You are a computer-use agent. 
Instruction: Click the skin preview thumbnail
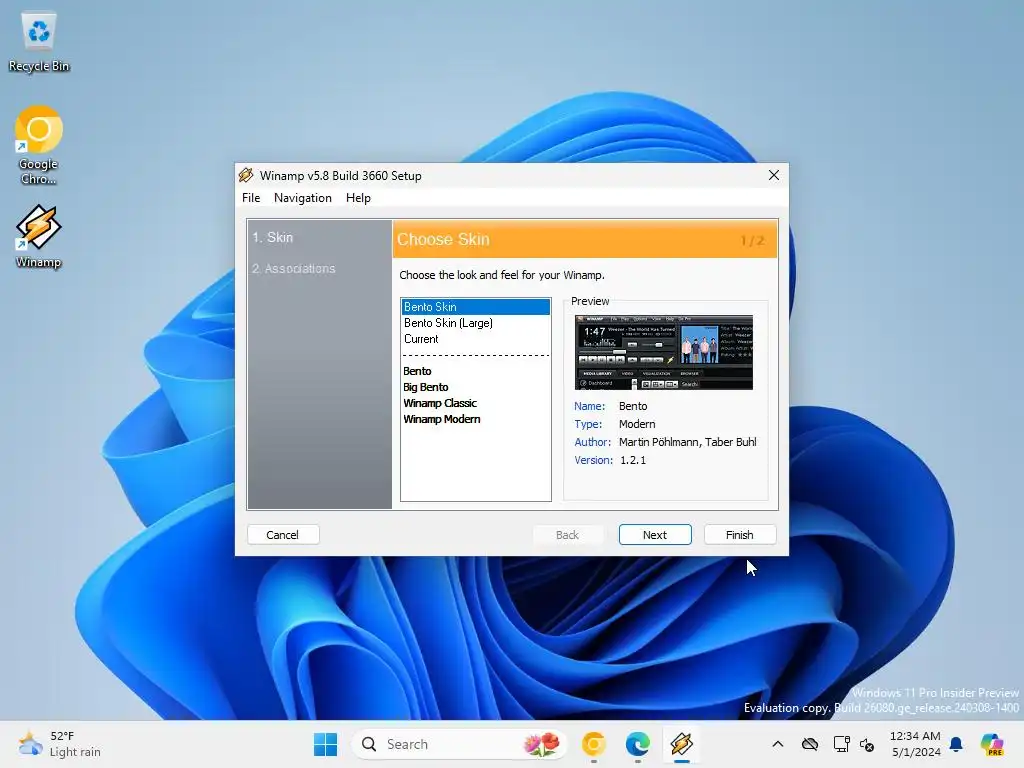click(664, 353)
